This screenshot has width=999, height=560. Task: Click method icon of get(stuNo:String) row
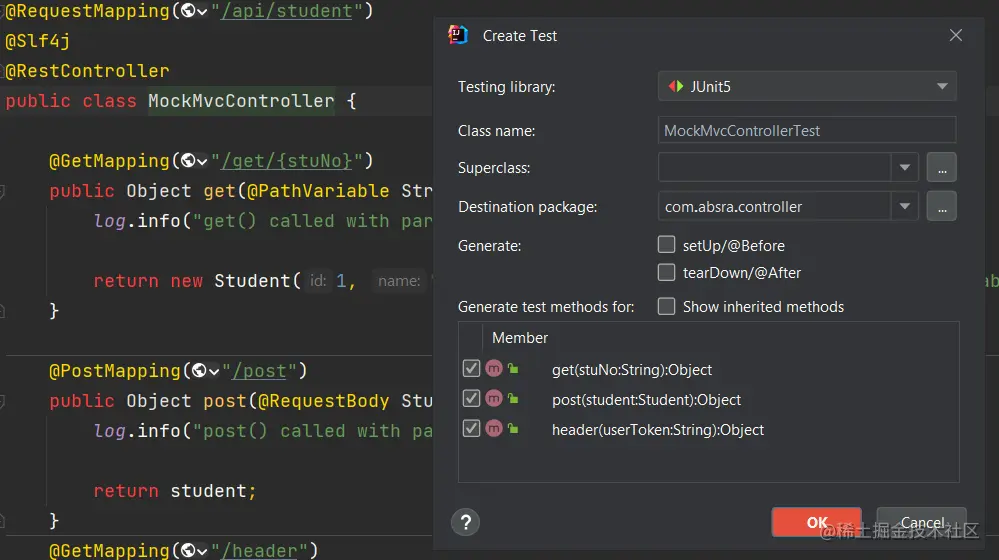click(494, 368)
